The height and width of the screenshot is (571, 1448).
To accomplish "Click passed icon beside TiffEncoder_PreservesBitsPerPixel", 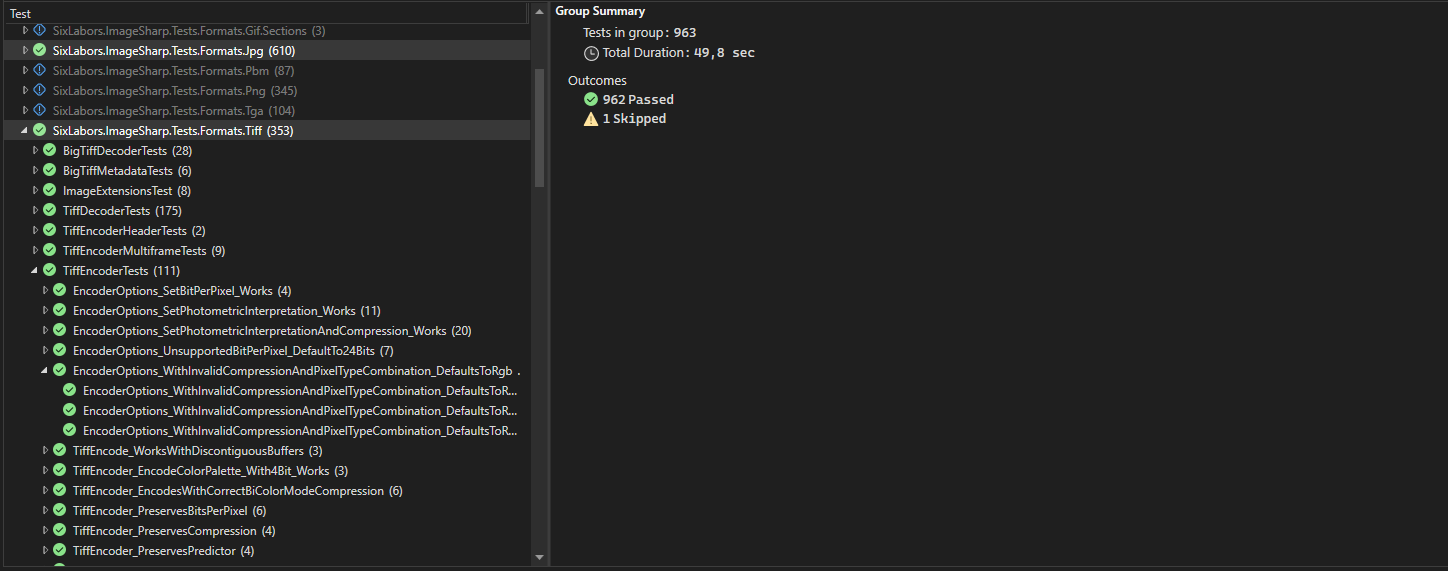I will [60, 510].
